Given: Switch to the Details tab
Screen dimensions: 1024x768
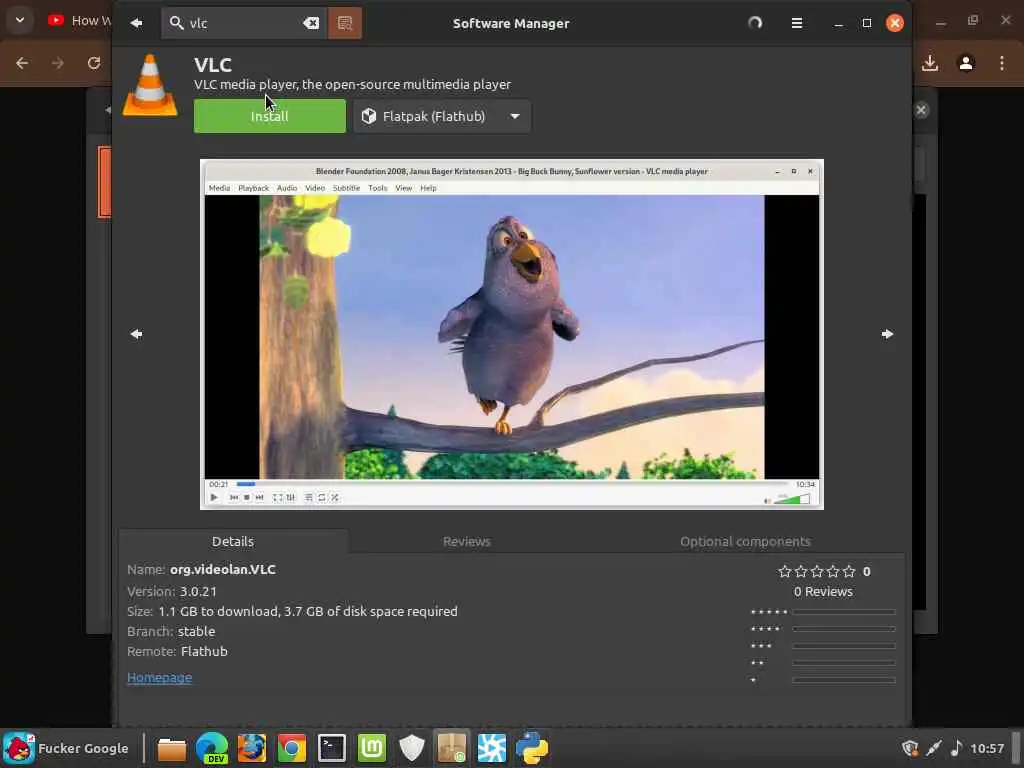Looking at the screenshot, I should click(x=233, y=541).
